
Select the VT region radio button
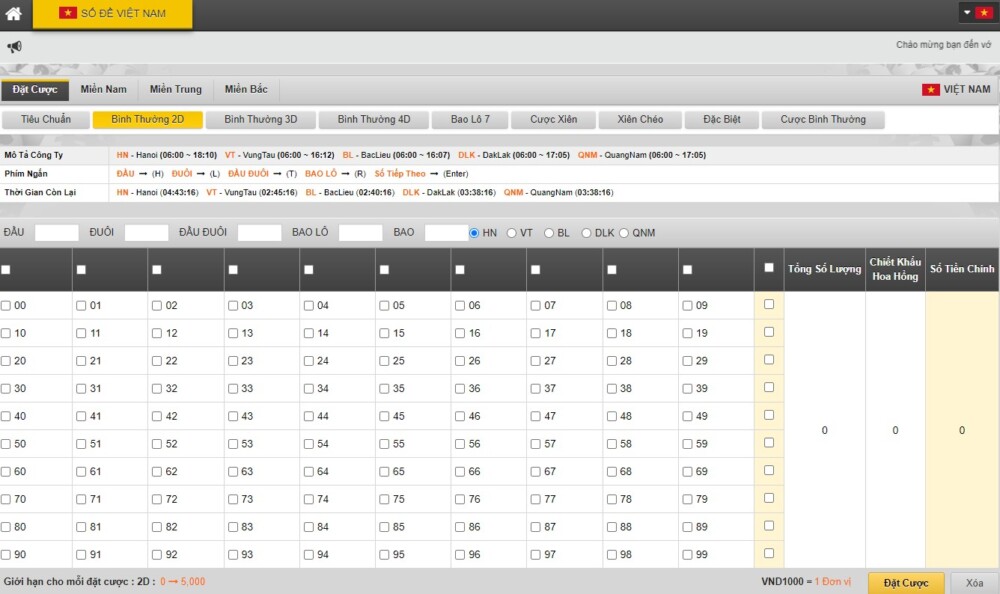pyautogui.click(x=512, y=233)
